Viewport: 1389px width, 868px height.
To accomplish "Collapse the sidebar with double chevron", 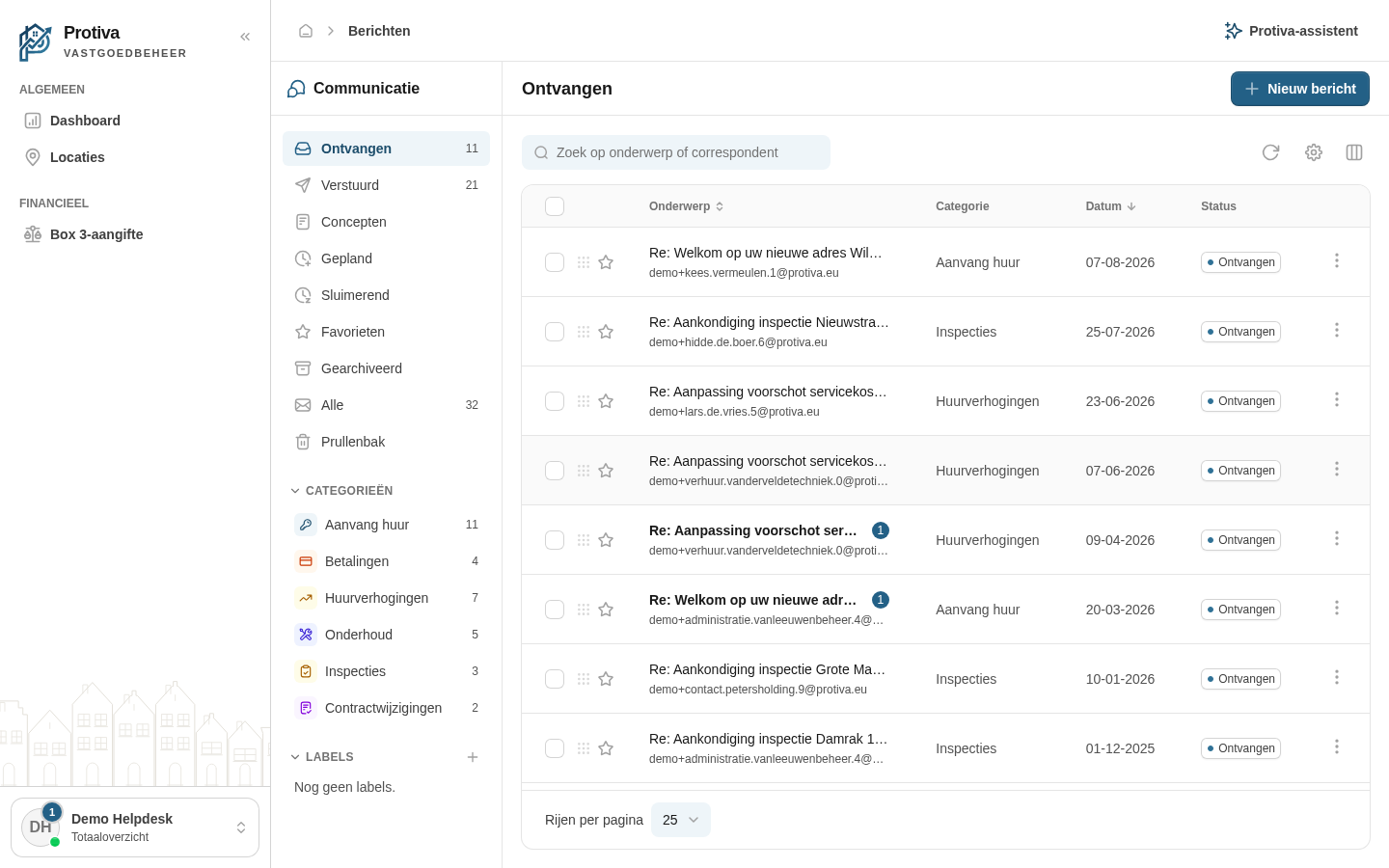I will pos(245,37).
